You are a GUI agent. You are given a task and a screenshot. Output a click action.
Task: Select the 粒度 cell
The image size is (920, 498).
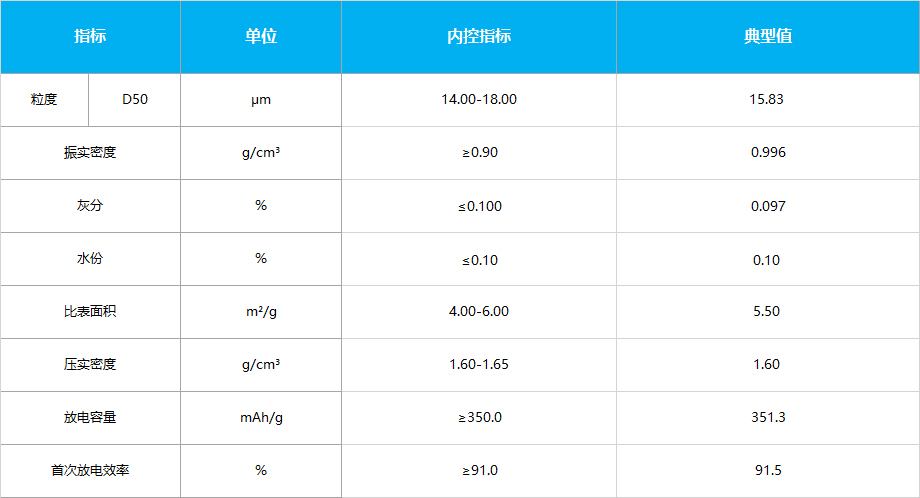(x=45, y=100)
